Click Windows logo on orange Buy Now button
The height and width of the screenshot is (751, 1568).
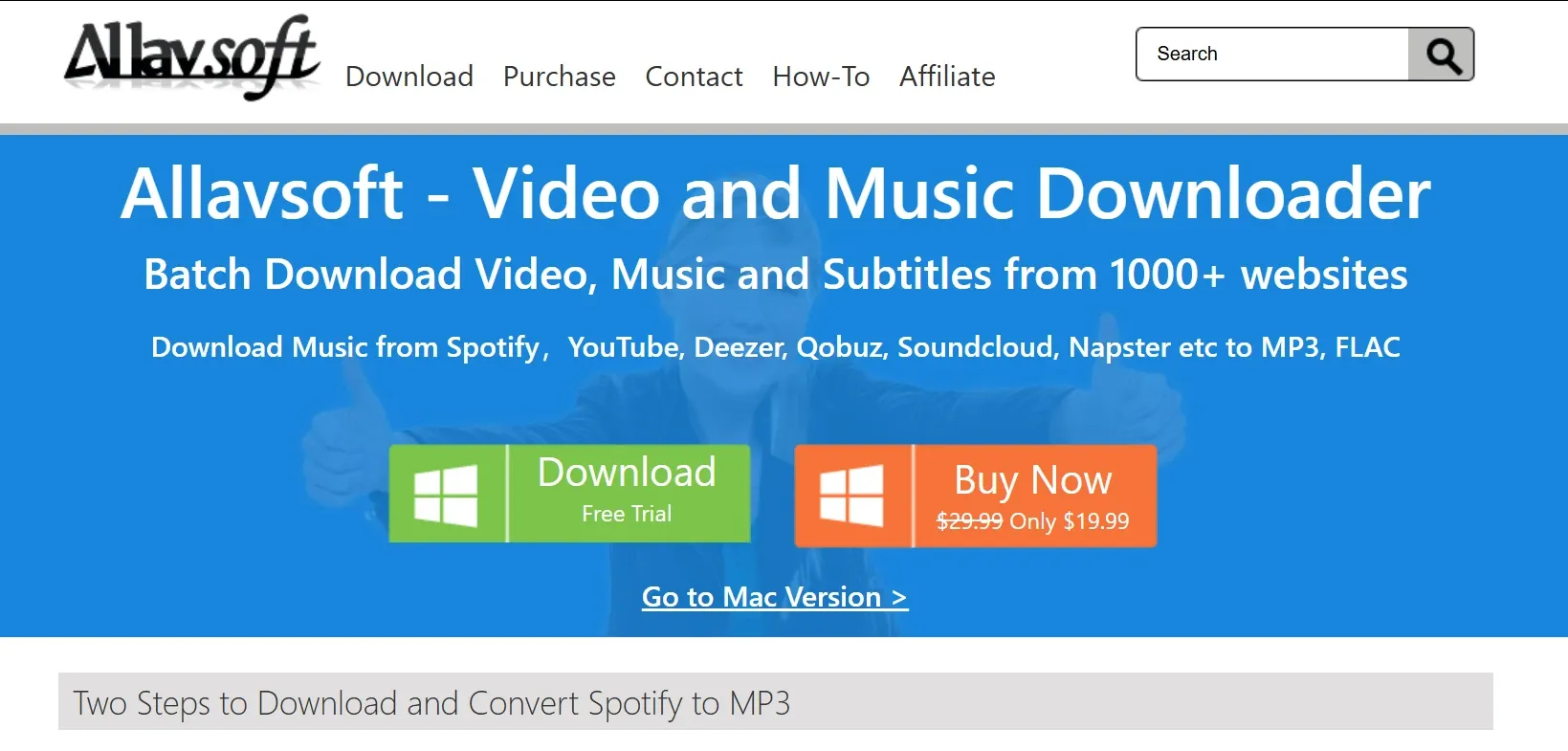click(851, 496)
